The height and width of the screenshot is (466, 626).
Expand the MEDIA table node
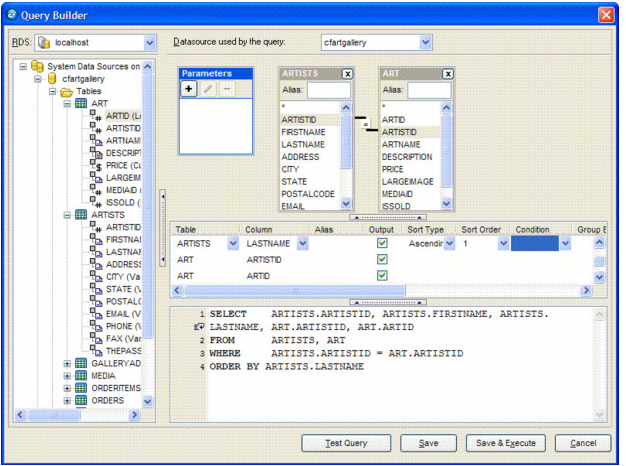[67, 375]
